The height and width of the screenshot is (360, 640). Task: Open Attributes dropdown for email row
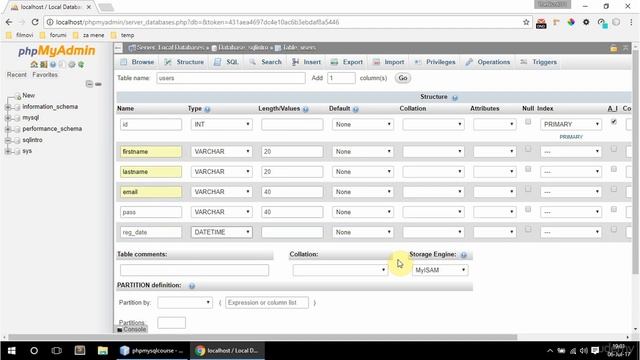494,192
